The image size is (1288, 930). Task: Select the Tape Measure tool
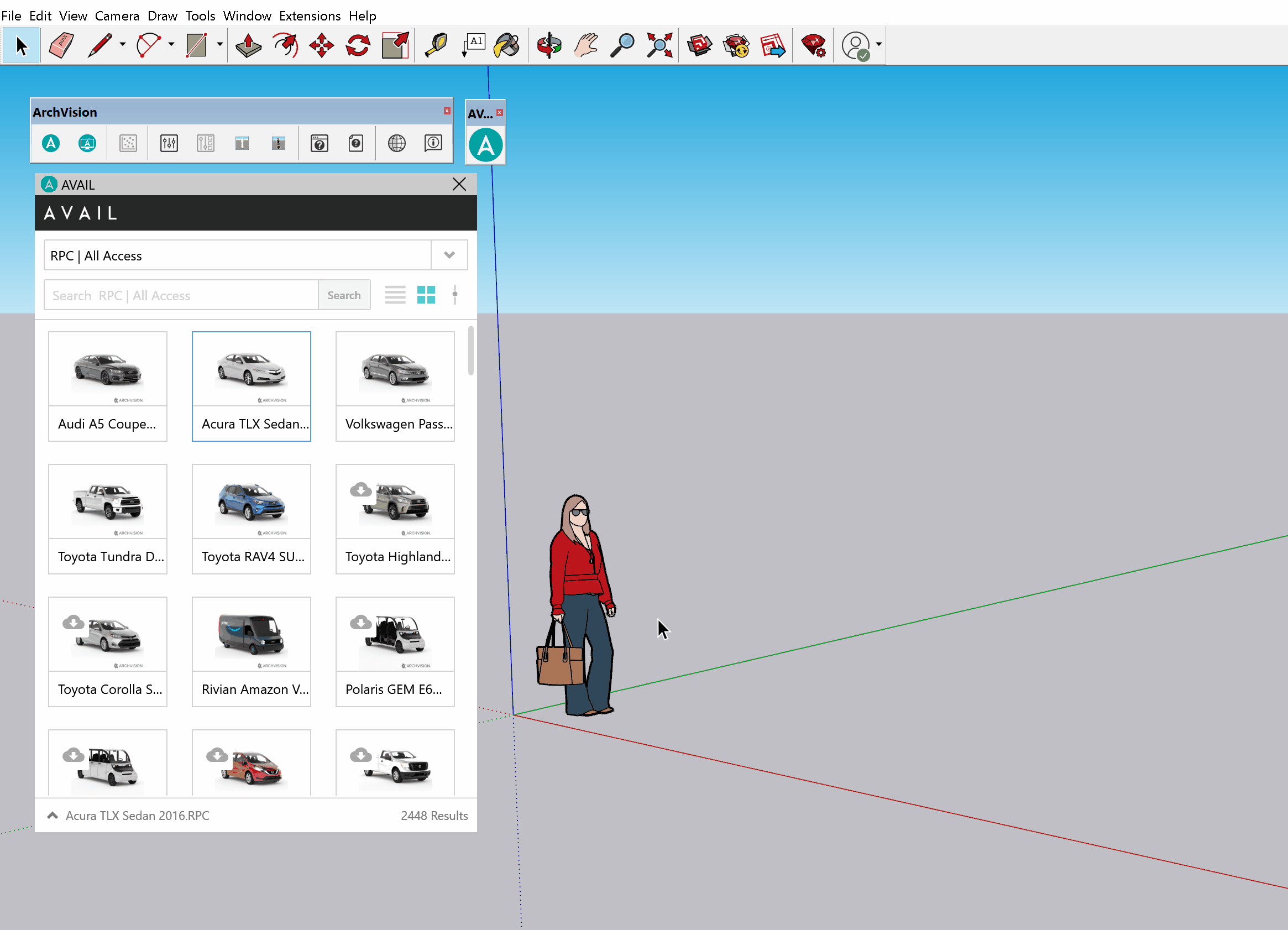click(436, 45)
